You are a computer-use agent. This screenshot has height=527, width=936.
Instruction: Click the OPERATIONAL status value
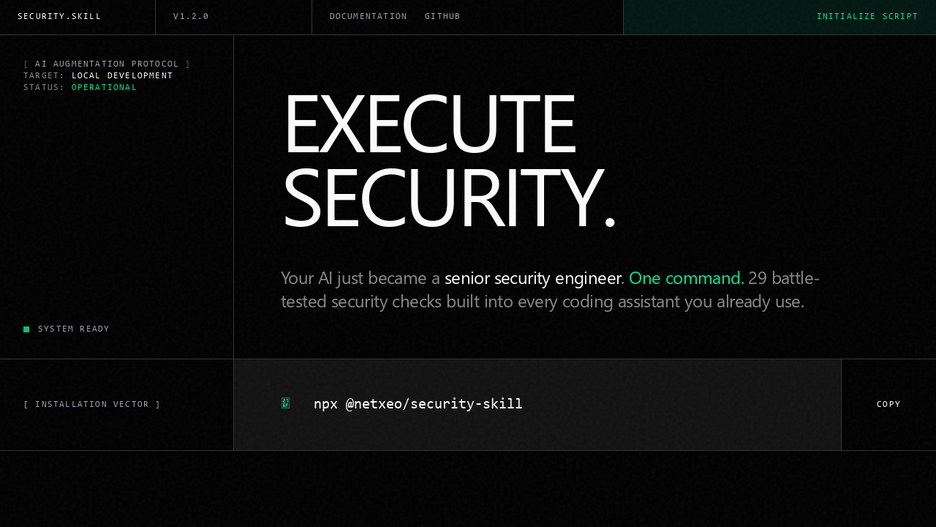click(104, 87)
